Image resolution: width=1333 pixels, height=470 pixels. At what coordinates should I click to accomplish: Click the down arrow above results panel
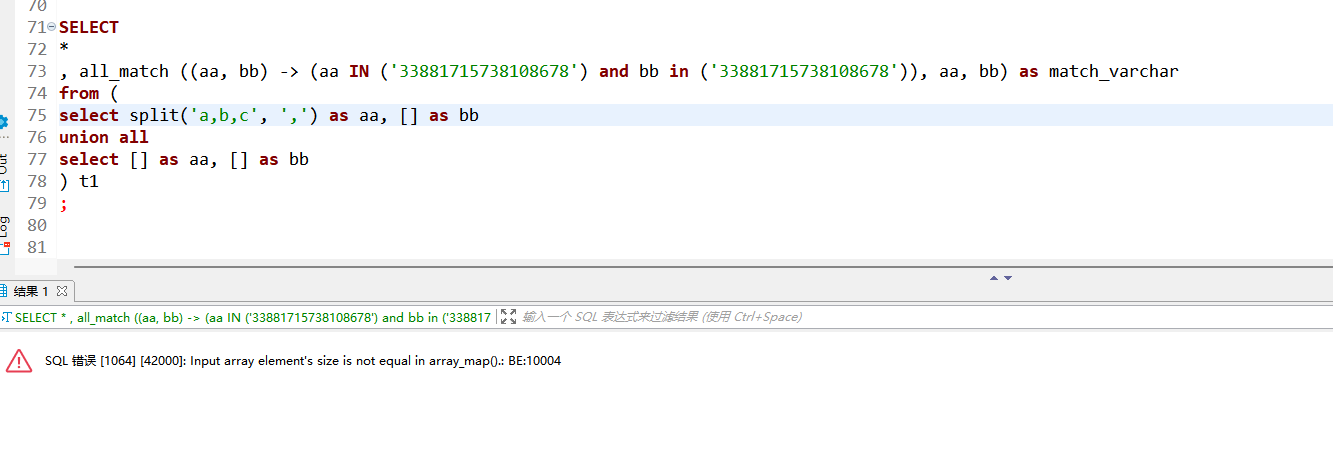tap(1008, 278)
